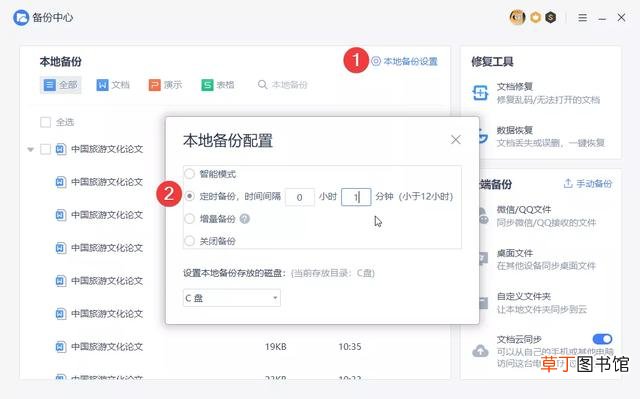This screenshot has width=640, height=399.
Task: Open 本地备份设置 gear link
Action: coord(404,62)
